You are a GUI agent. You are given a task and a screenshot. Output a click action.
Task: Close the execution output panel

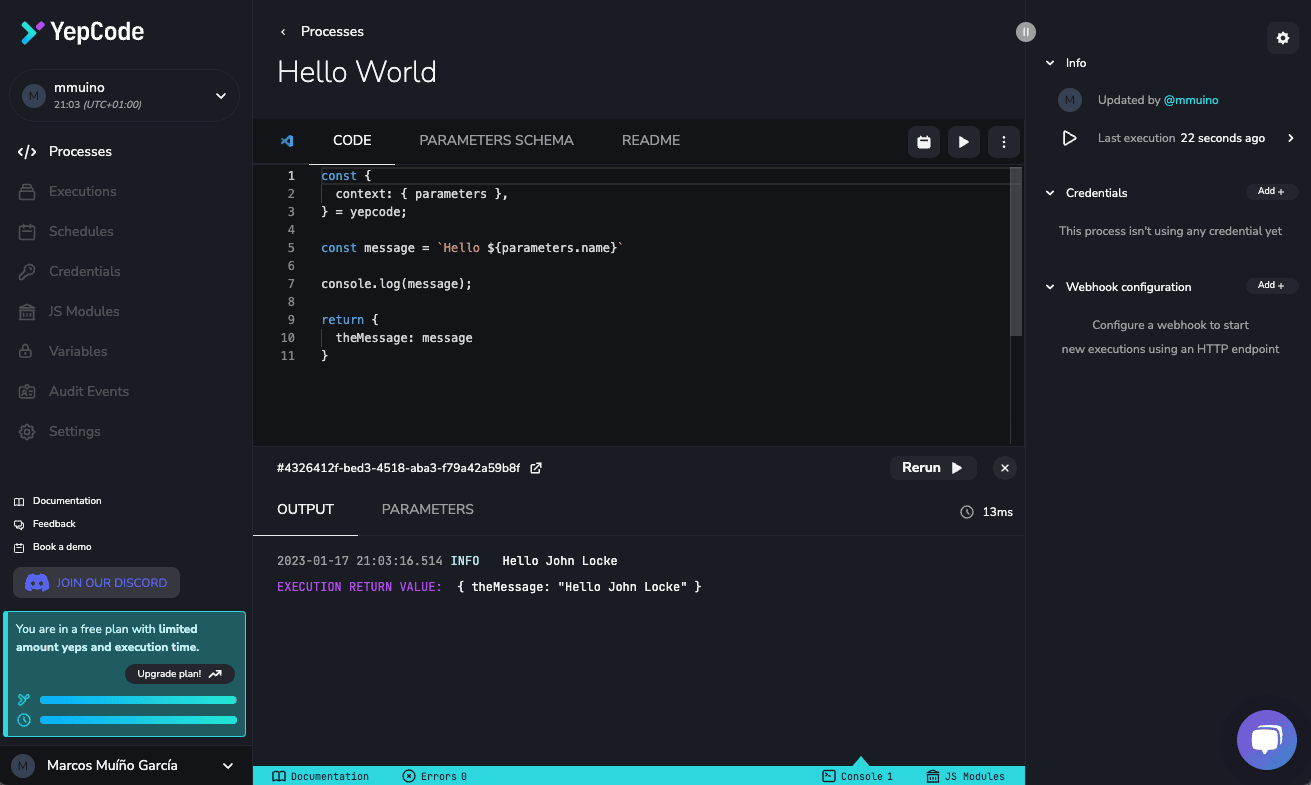[1006, 468]
